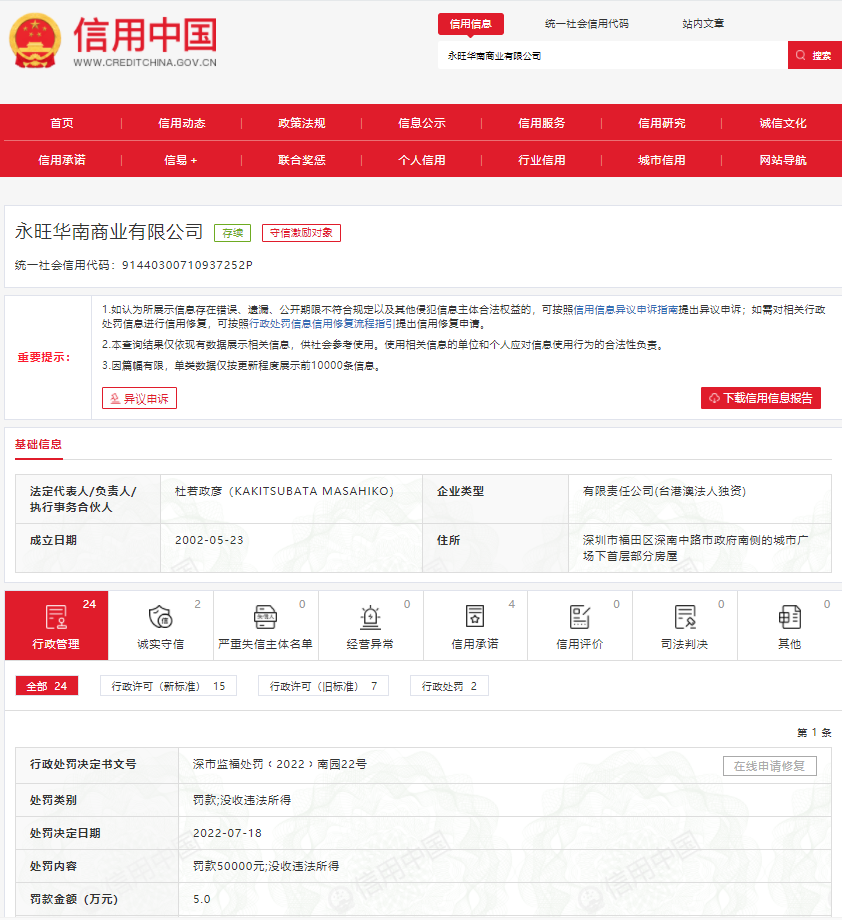The height and width of the screenshot is (920, 842).
Task: Click the 信用中国 national emblem logo
Action: [35, 40]
